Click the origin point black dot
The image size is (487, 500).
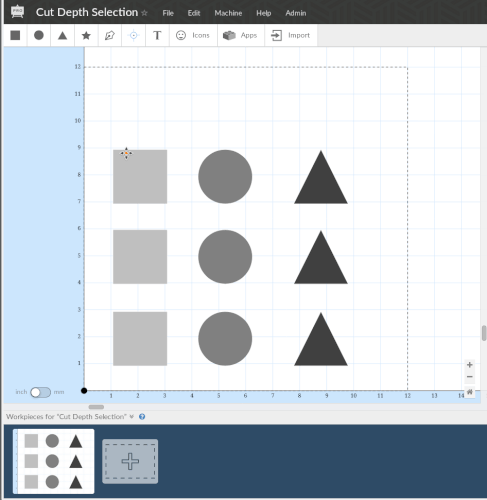click(x=84, y=391)
